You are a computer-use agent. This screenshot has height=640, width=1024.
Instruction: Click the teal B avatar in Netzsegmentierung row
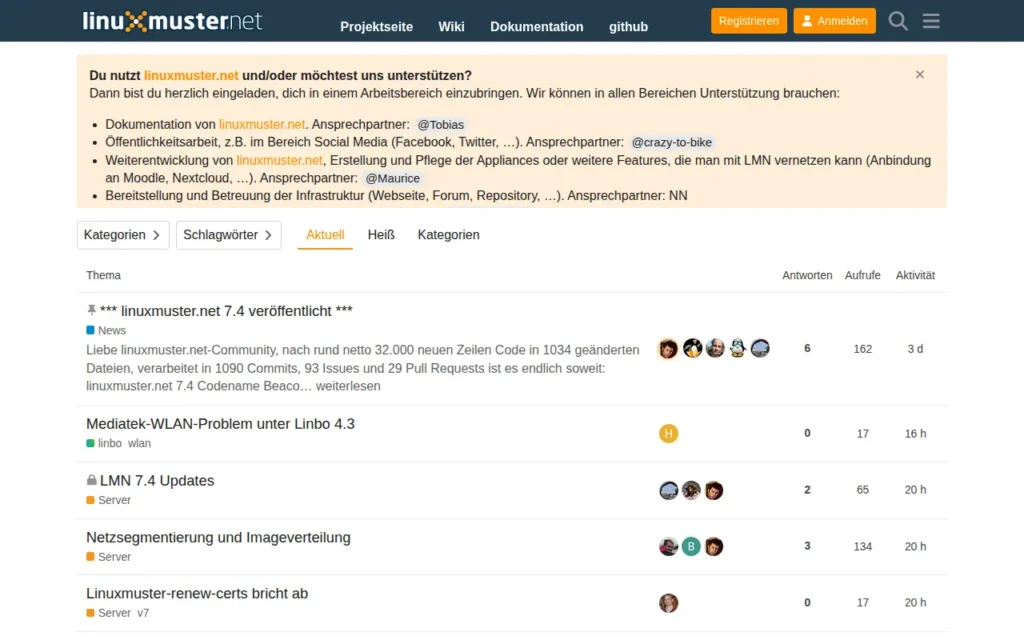pyautogui.click(x=691, y=546)
